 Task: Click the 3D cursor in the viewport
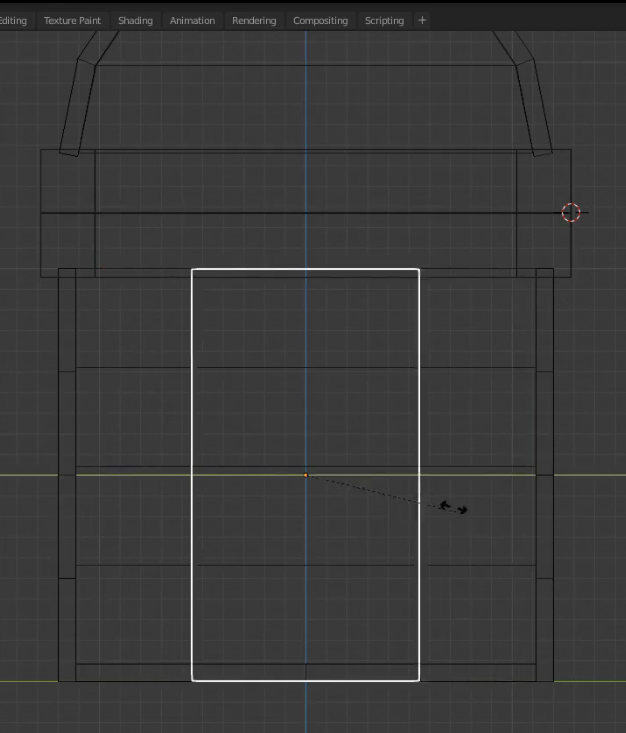pos(571,213)
